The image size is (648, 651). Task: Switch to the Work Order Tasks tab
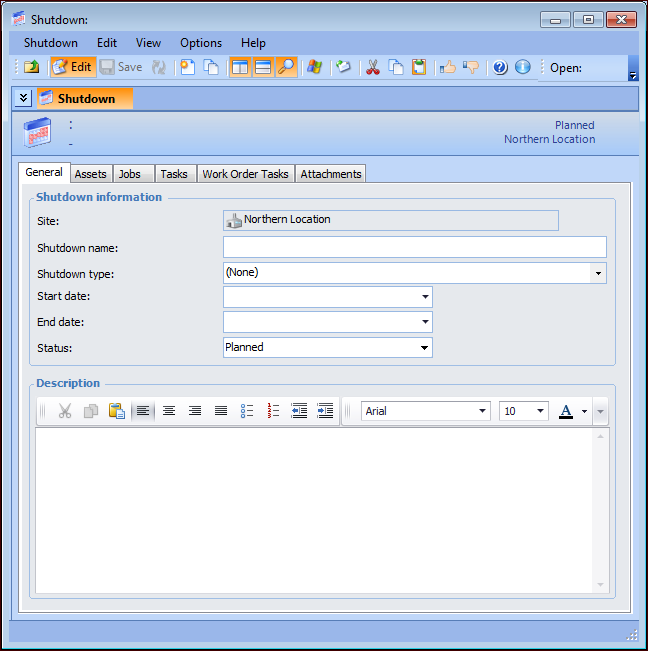click(x=245, y=174)
